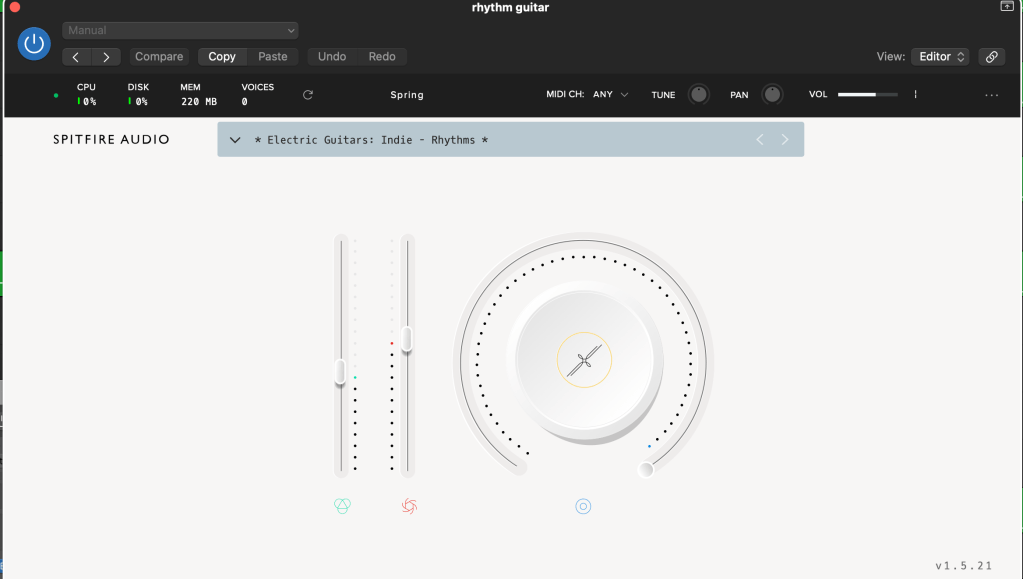Image resolution: width=1023 pixels, height=579 pixels.
Task: Click the green Expression icon below left slider
Action: point(342,506)
